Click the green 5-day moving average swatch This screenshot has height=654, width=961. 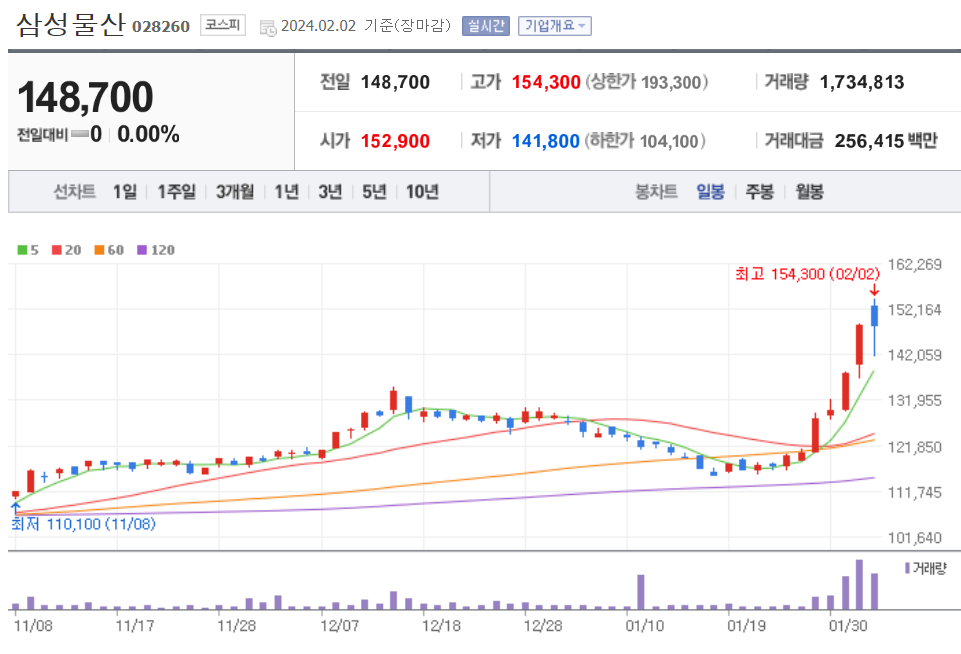click(x=22, y=250)
